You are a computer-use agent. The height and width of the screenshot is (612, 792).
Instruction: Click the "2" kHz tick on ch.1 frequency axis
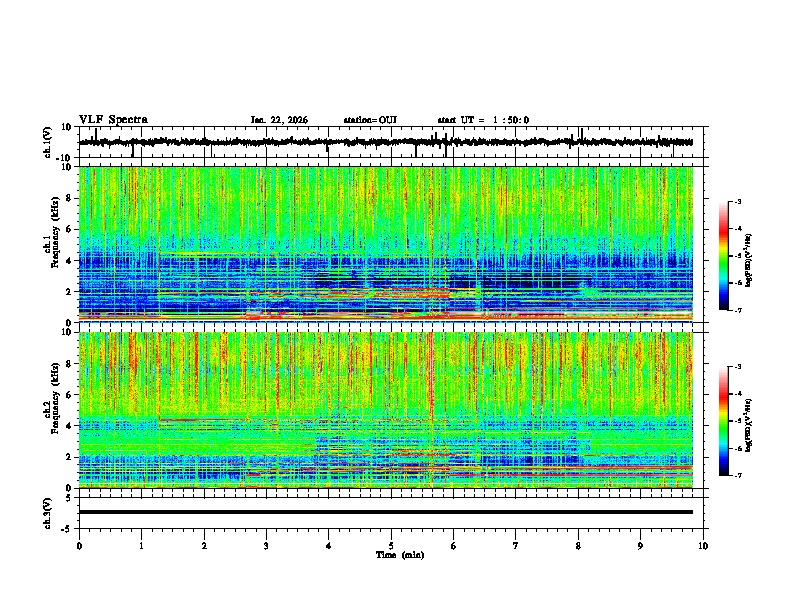point(69,291)
